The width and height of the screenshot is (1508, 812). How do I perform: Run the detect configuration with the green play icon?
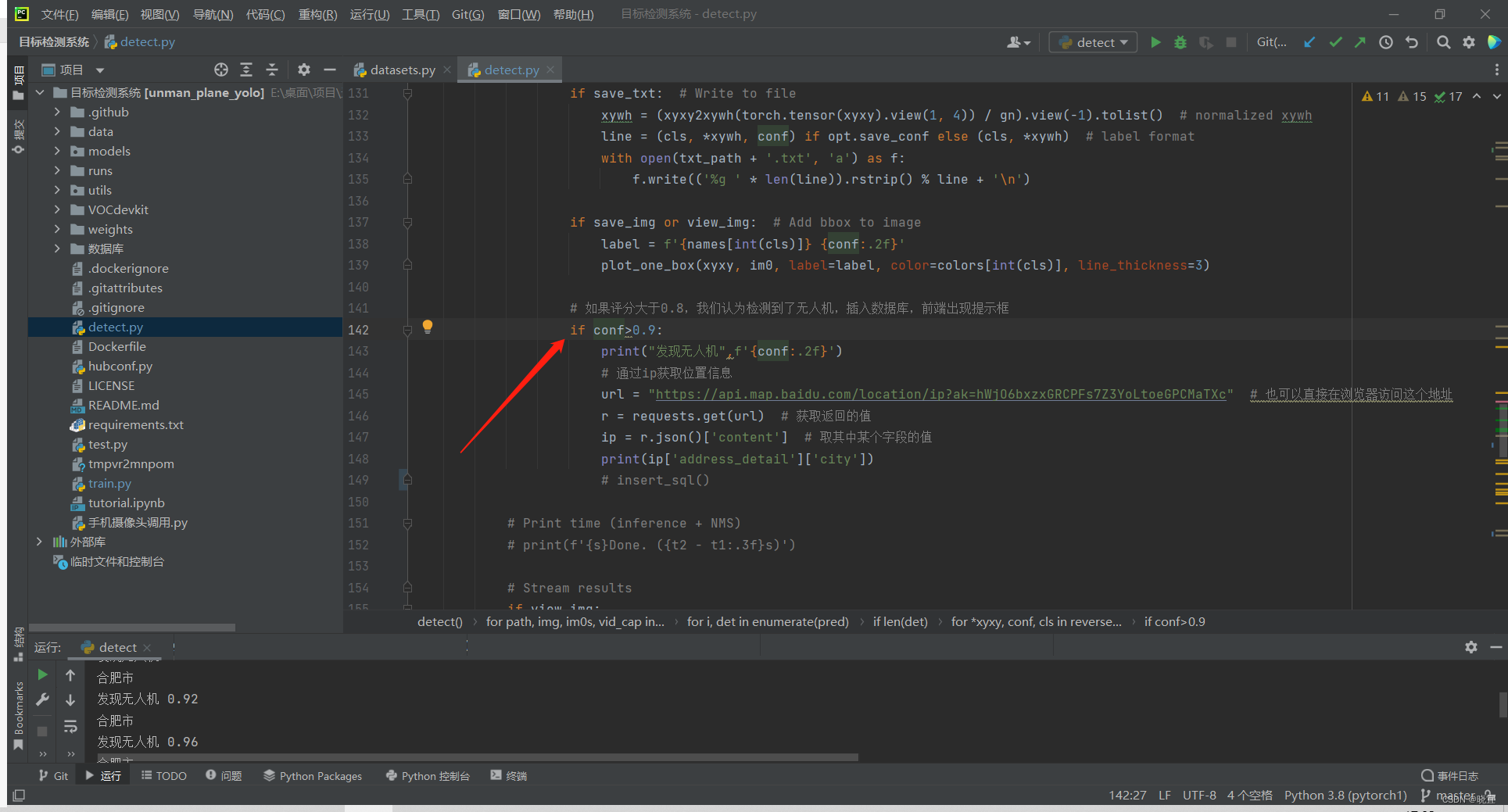[x=1155, y=42]
